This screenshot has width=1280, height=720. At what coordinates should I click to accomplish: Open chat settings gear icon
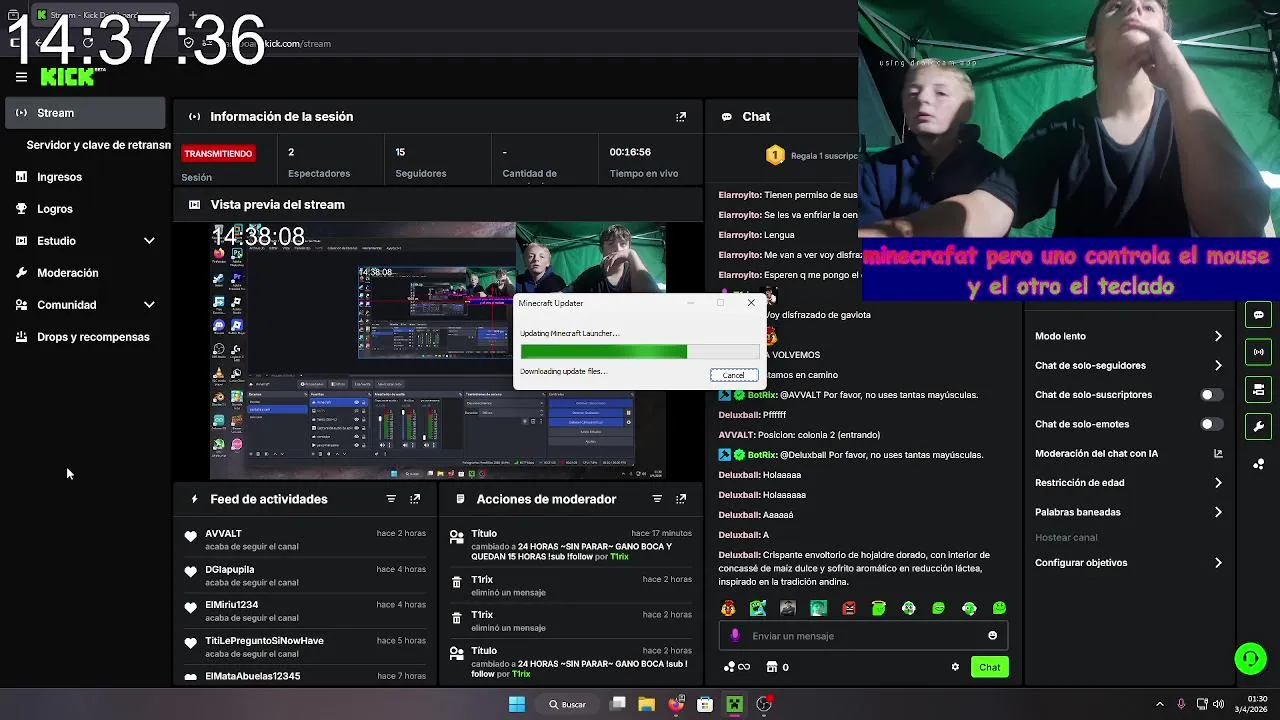(955, 667)
